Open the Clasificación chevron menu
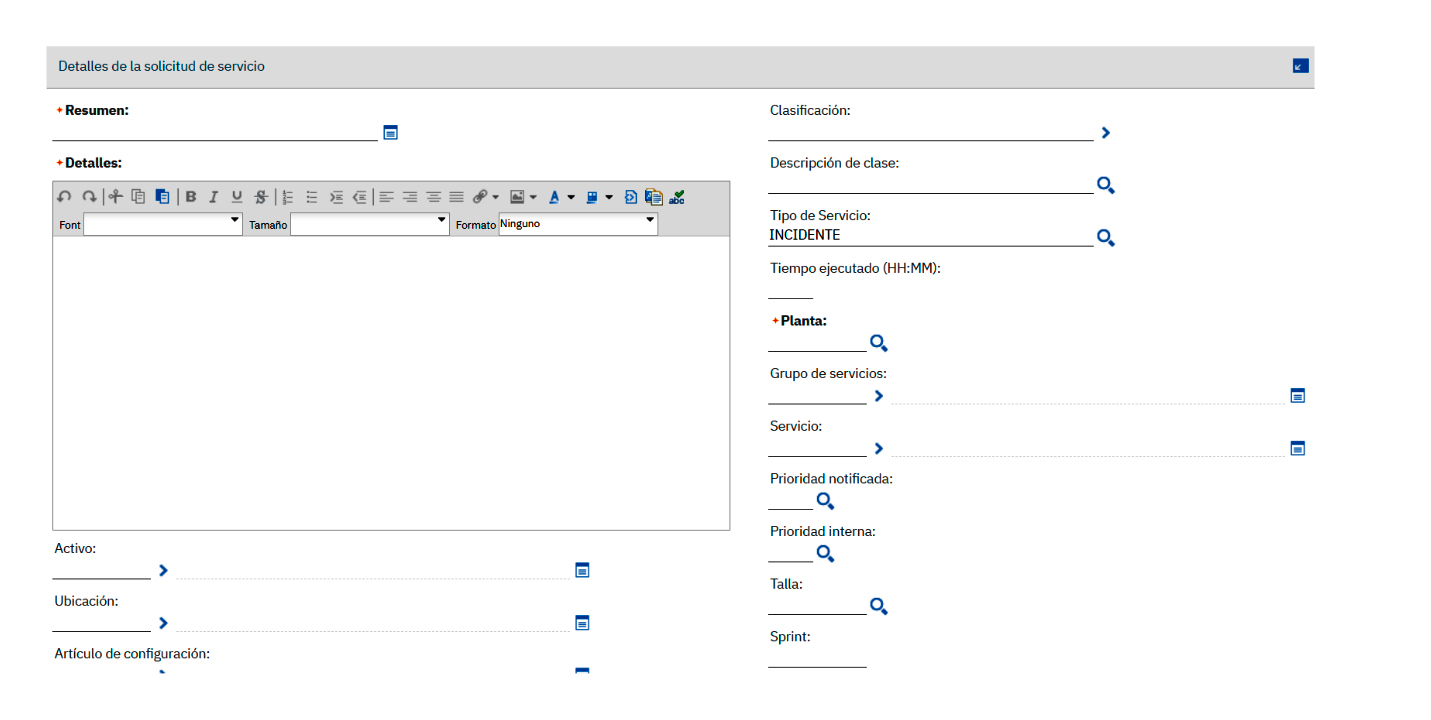Viewport: 1431px width, 720px height. (x=1106, y=132)
